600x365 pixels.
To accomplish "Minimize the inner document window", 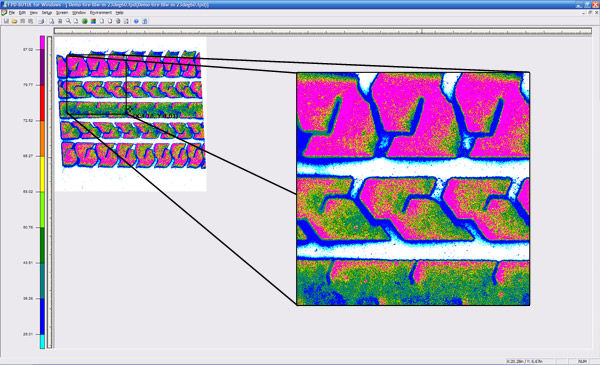I will (x=583, y=13).
